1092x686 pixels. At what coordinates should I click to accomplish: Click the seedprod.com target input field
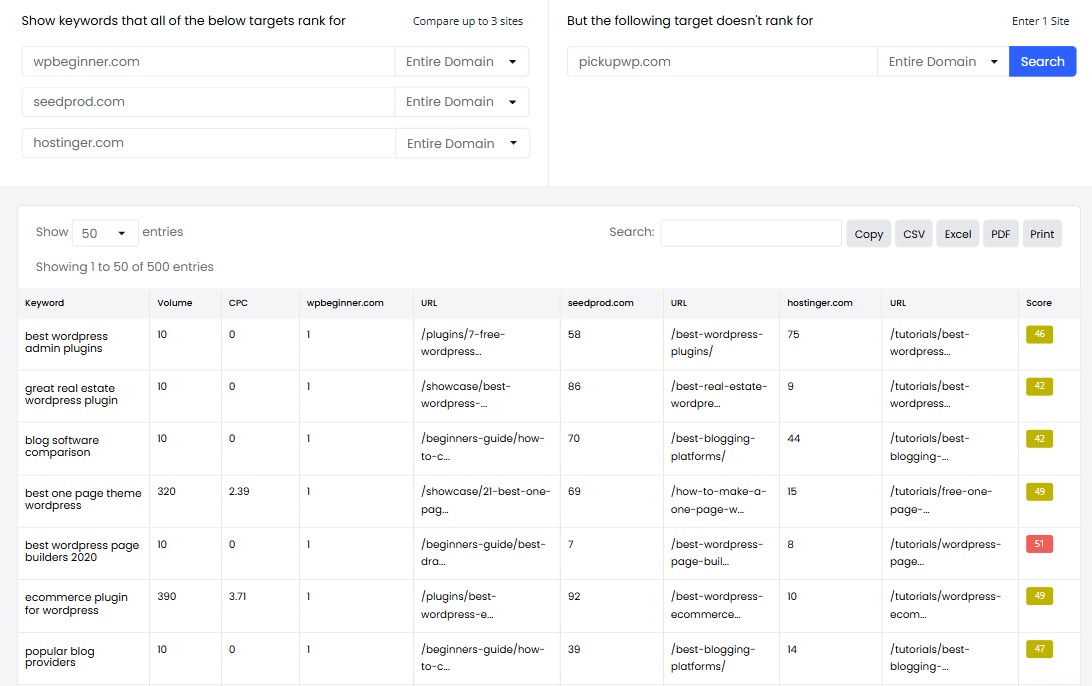tap(208, 102)
